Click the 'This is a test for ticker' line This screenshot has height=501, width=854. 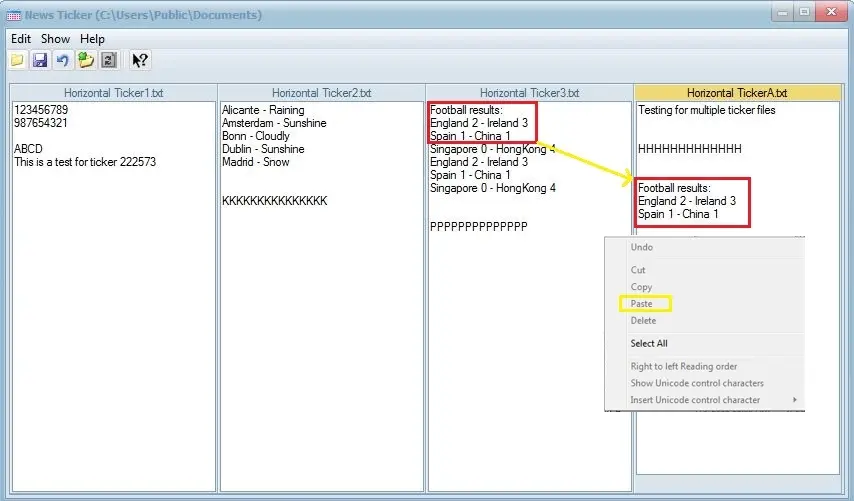[x=85, y=162]
